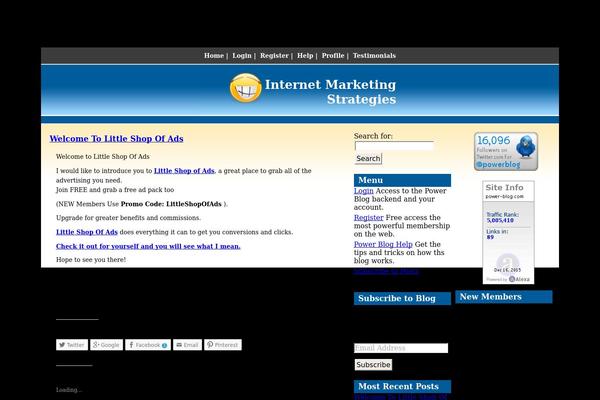Share the post via Google button
This screenshot has height=400, width=600.
(x=106, y=345)
